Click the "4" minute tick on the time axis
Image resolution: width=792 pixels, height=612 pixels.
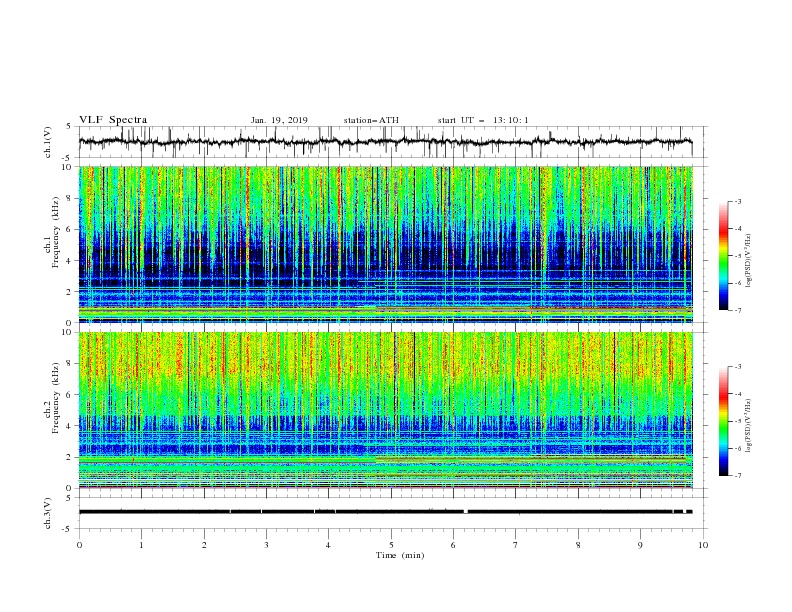pos(328,545)
